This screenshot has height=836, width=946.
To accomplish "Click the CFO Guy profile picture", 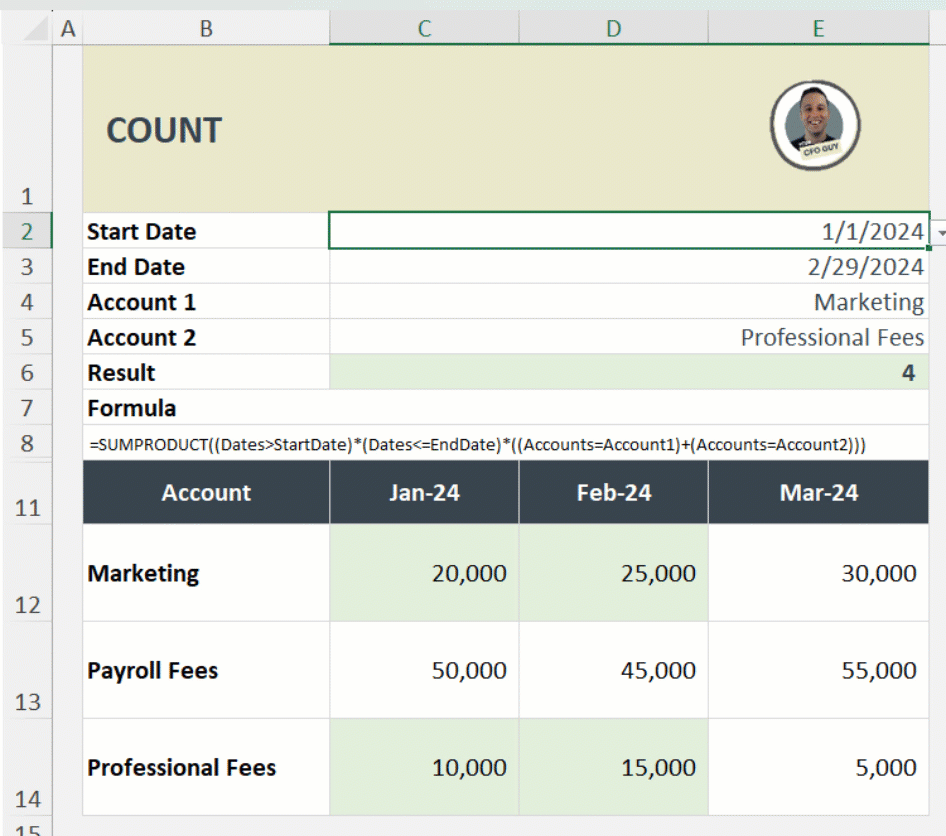I will (x=815, y=125).
